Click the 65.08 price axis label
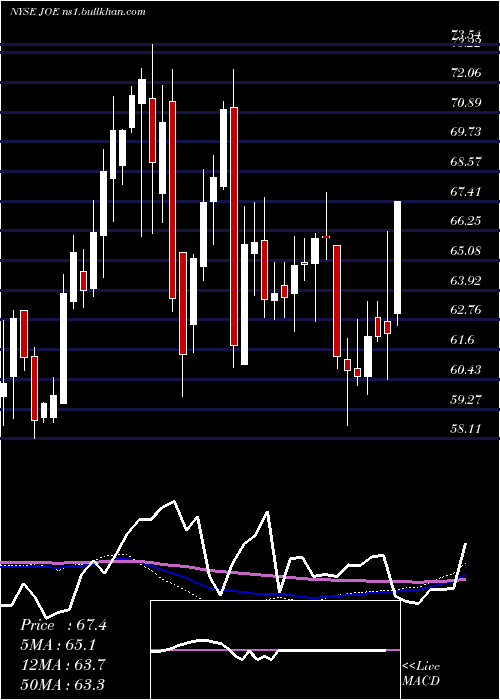The image size is (500, 700). [x=466, y=251]
